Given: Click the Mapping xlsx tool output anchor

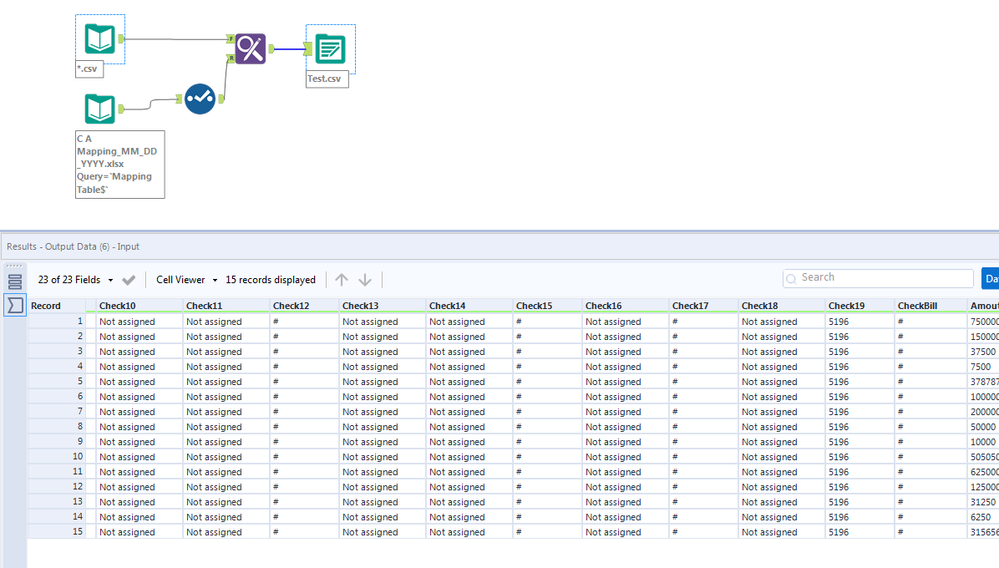Looking at the screenshot, I should (121, 109).
